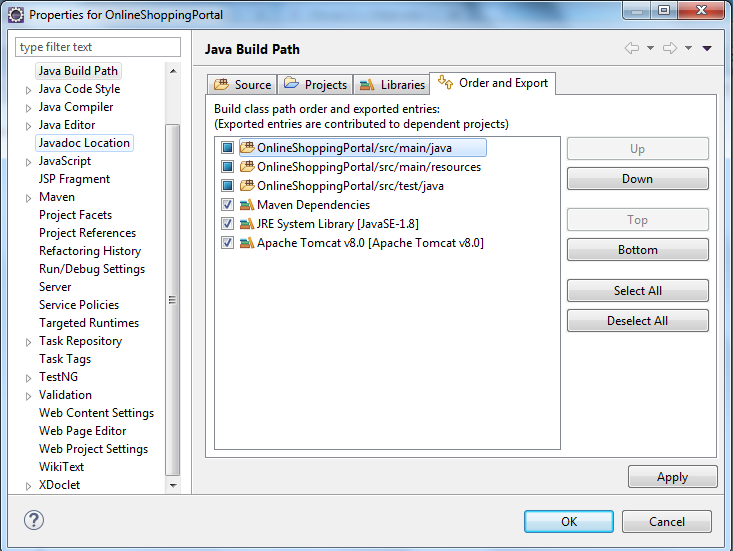Confirm with the OK button
This screenshot has width=733, height=551.
569,522
